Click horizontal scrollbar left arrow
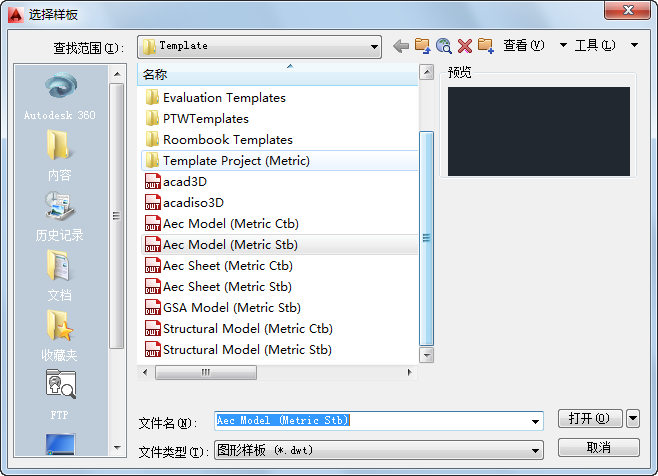Image resolution: width=658 pixels, height=476 pixels. (145, 372)
